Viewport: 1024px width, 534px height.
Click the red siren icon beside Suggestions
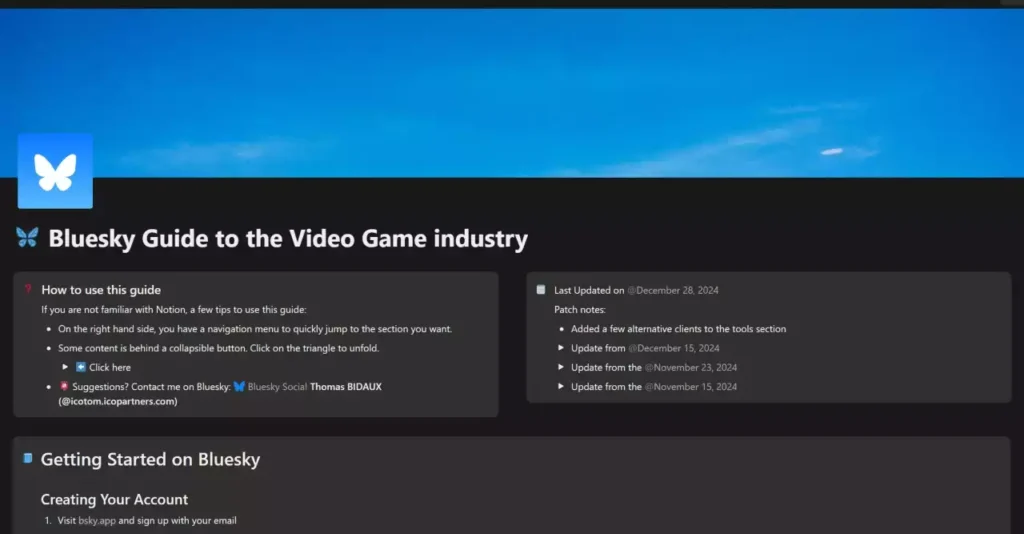coord(64,386)
